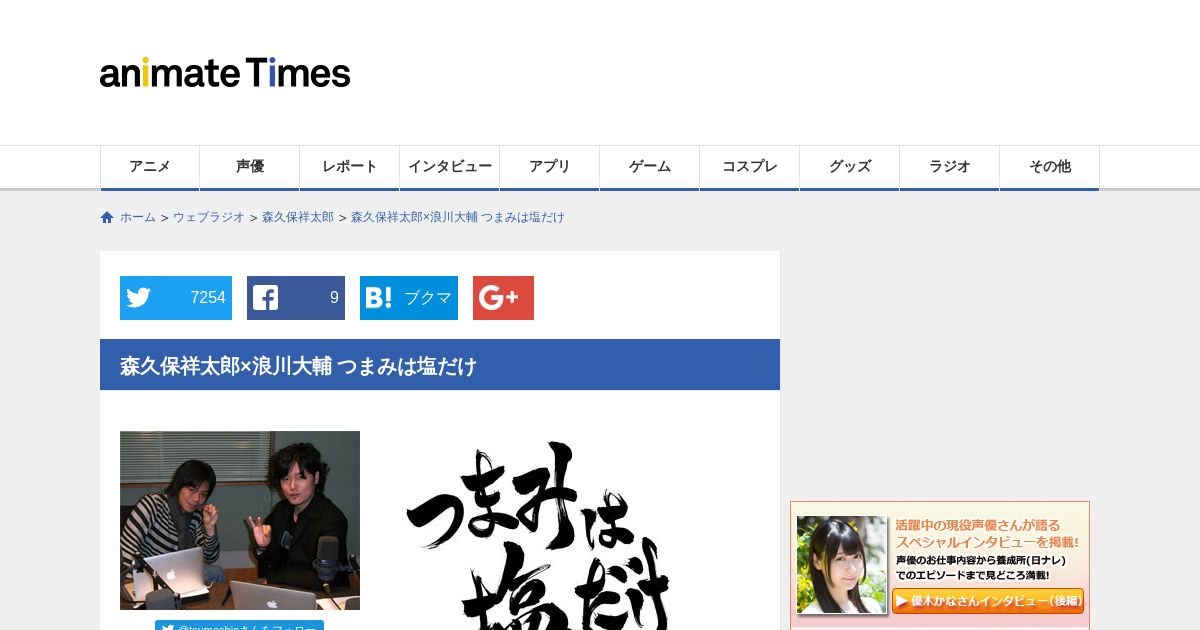Open the ラジオ menu tab
Viewport: 1200px width, 630px height.
click(x=950, y=167)
